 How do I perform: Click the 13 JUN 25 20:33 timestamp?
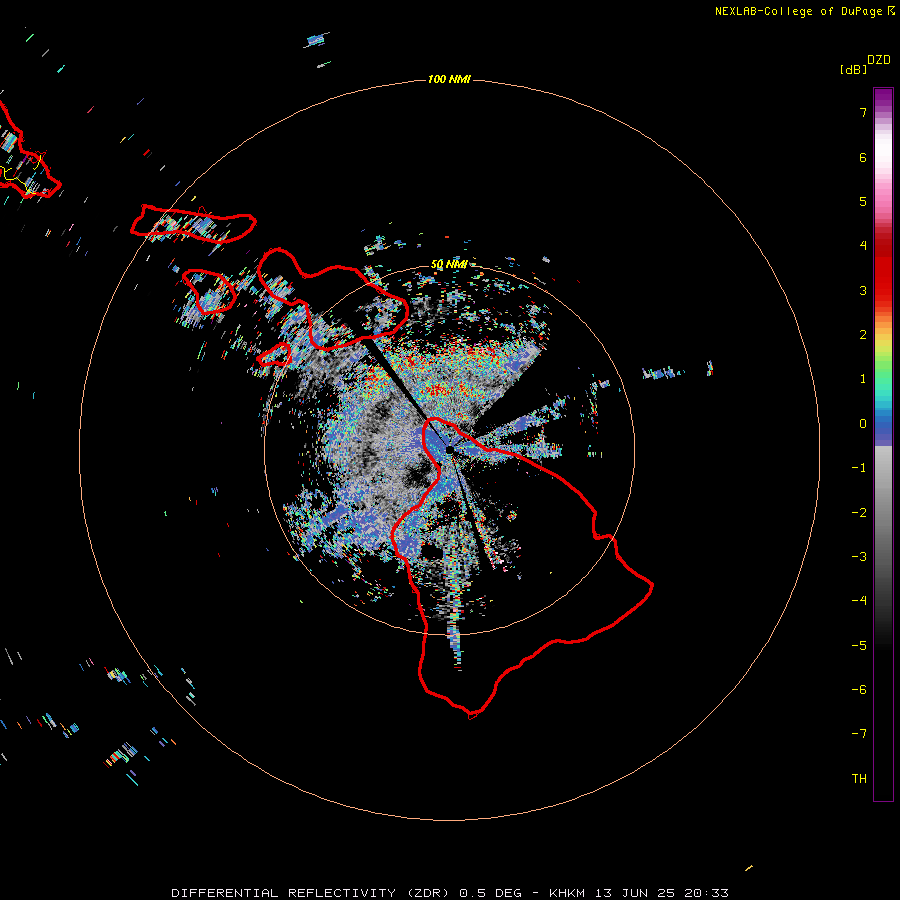662,893
